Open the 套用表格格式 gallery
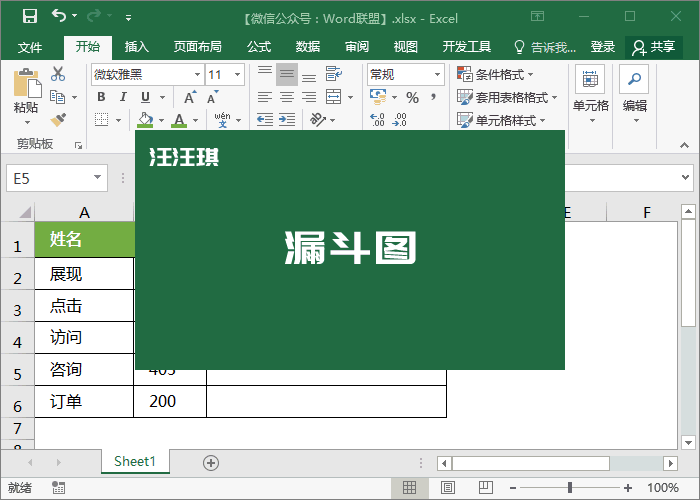 (507, 97)
